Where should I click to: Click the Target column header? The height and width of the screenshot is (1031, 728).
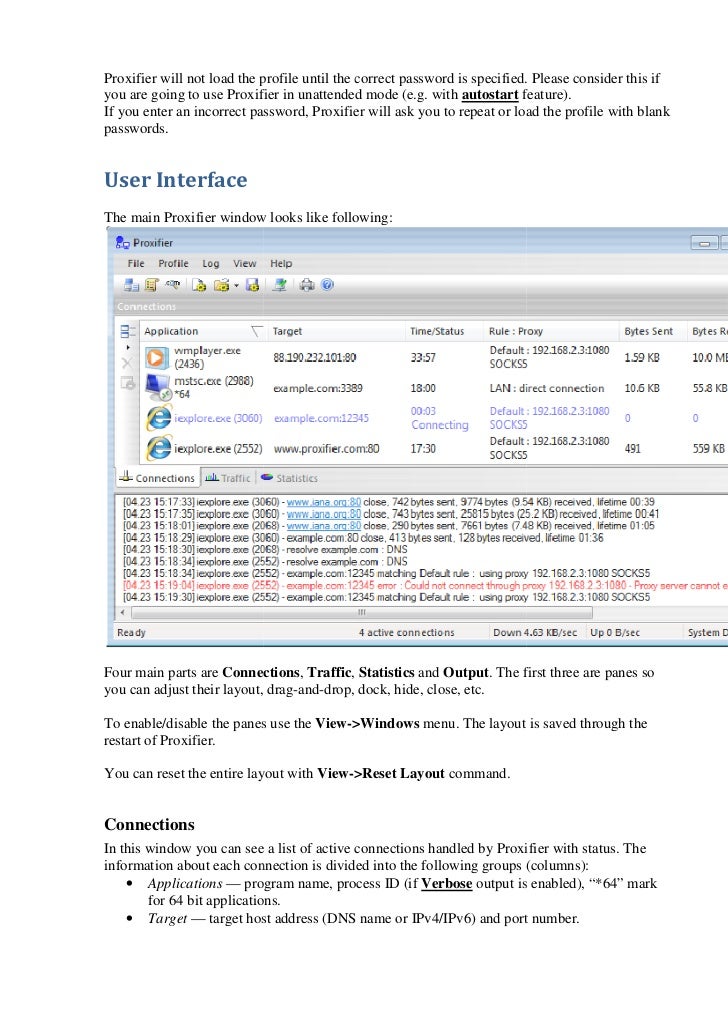point(337,331)
